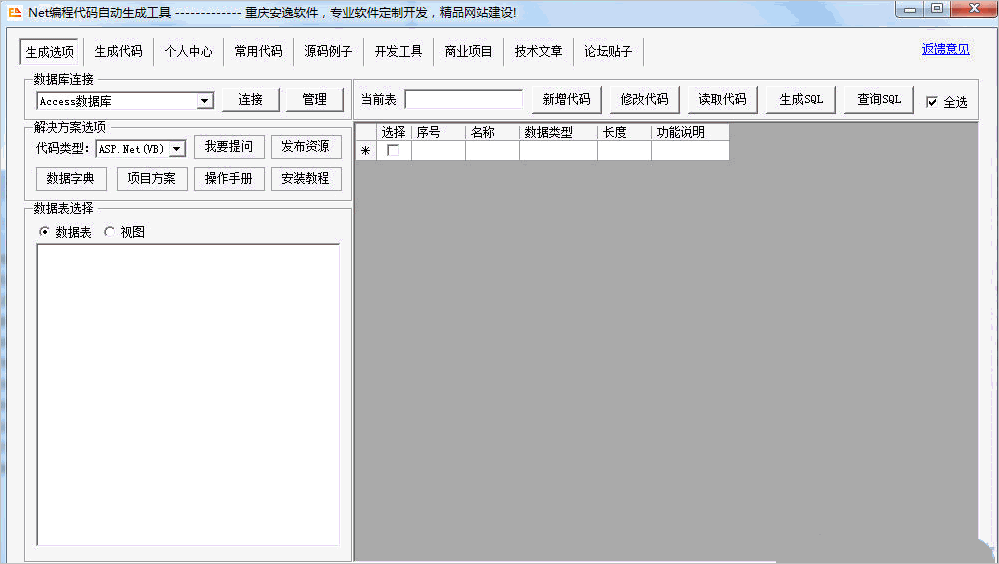Click the 查询SQL button
This screenshot has width=999, height=564.
pyautogui.click(x=879, y=99)
